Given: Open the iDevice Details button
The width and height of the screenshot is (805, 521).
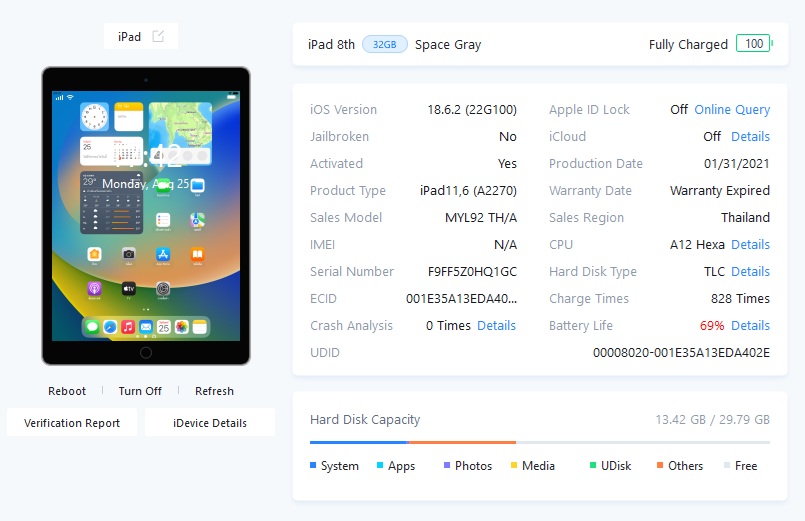Looking at the screenshot, I should pos(210,422).
